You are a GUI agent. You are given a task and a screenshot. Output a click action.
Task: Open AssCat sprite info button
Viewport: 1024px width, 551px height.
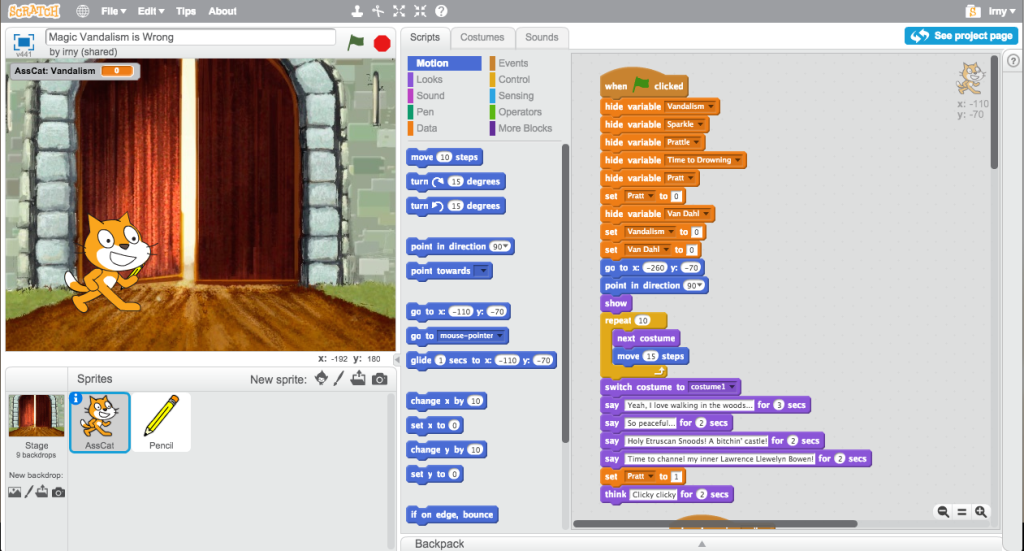pos(76,398)
